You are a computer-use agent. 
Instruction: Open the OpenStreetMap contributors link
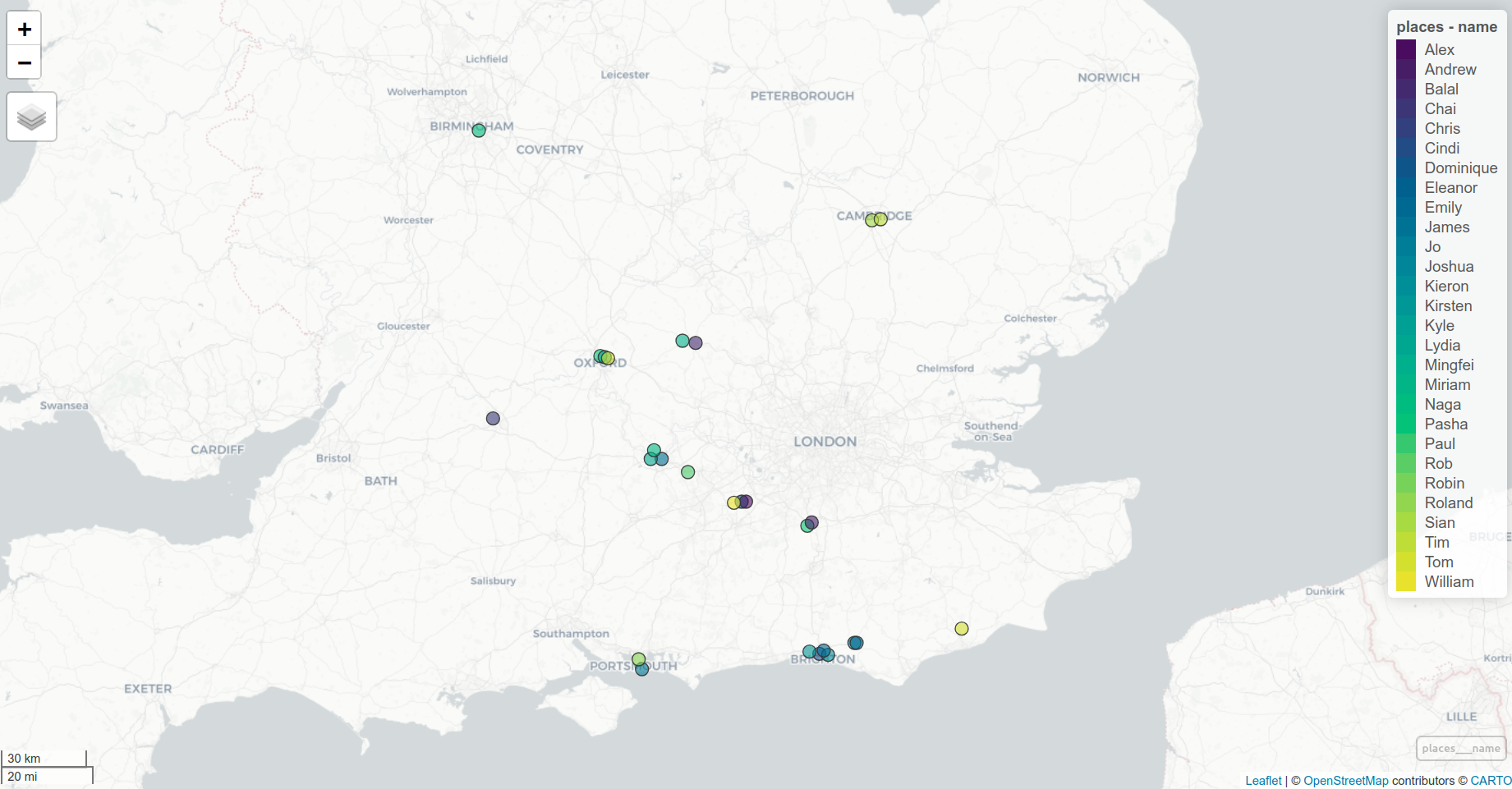click(1345, 781)
